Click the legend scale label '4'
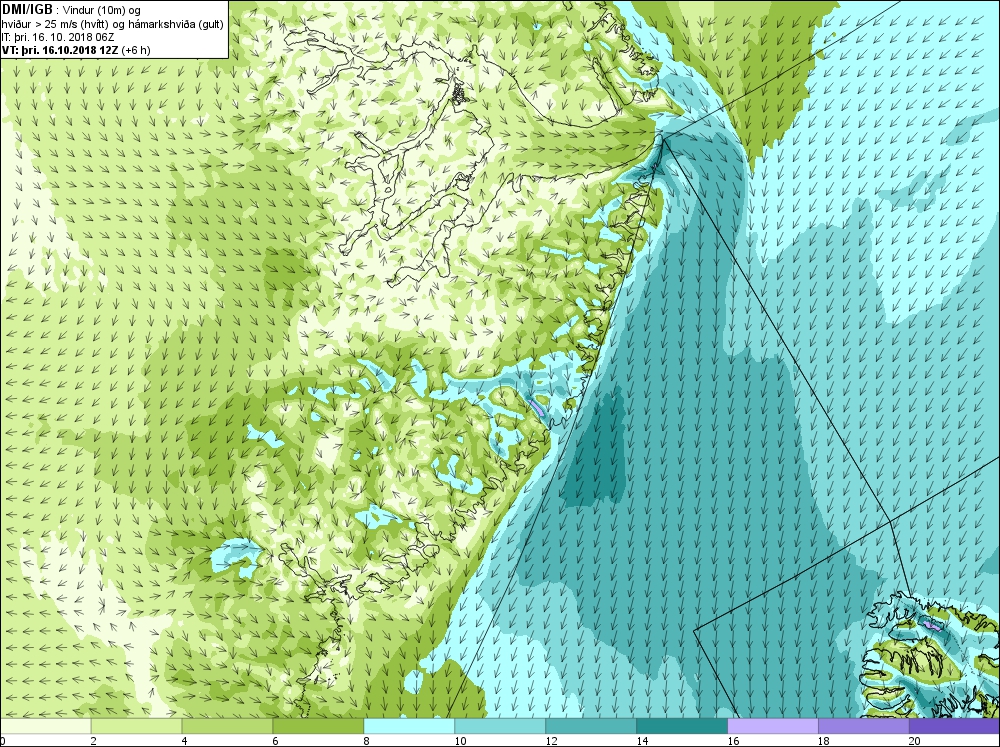Image resolution: width=1000 pixels, height=747 pixels. [184, 741]
